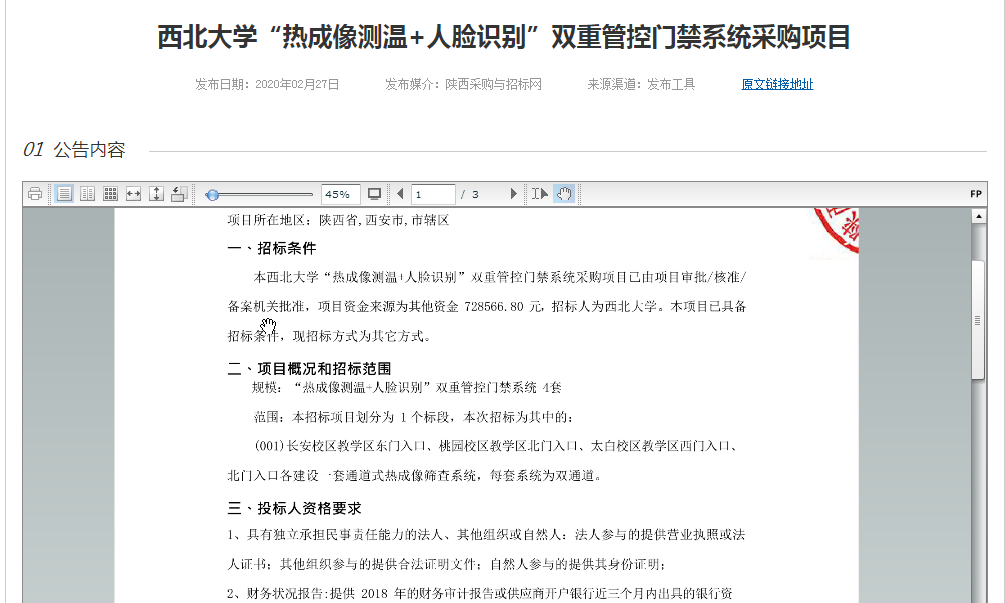Click the 规模 line mentioning 4套

pyautogui.click(x=406, y=388)
